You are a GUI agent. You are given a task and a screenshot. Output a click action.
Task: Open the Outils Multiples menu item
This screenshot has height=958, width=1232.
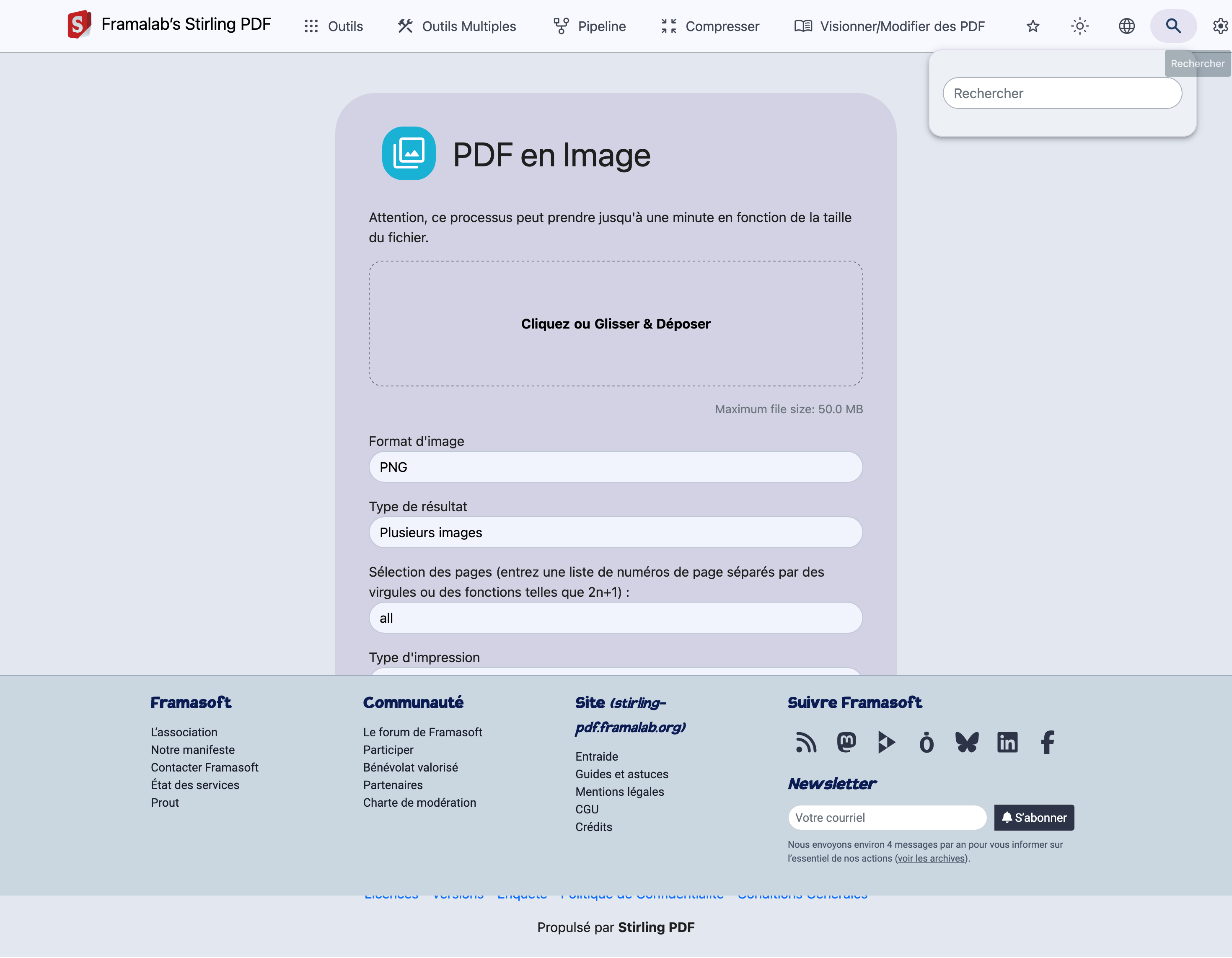[457, 26]
